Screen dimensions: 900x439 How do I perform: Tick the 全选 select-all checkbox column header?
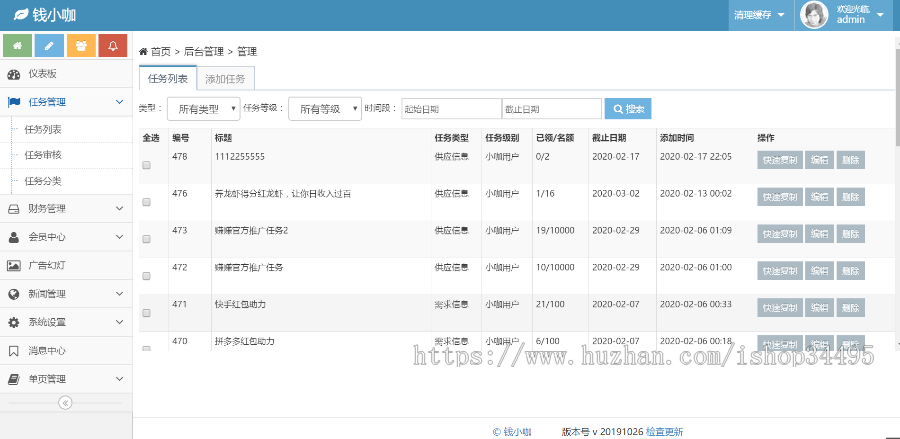pos(150,138)
